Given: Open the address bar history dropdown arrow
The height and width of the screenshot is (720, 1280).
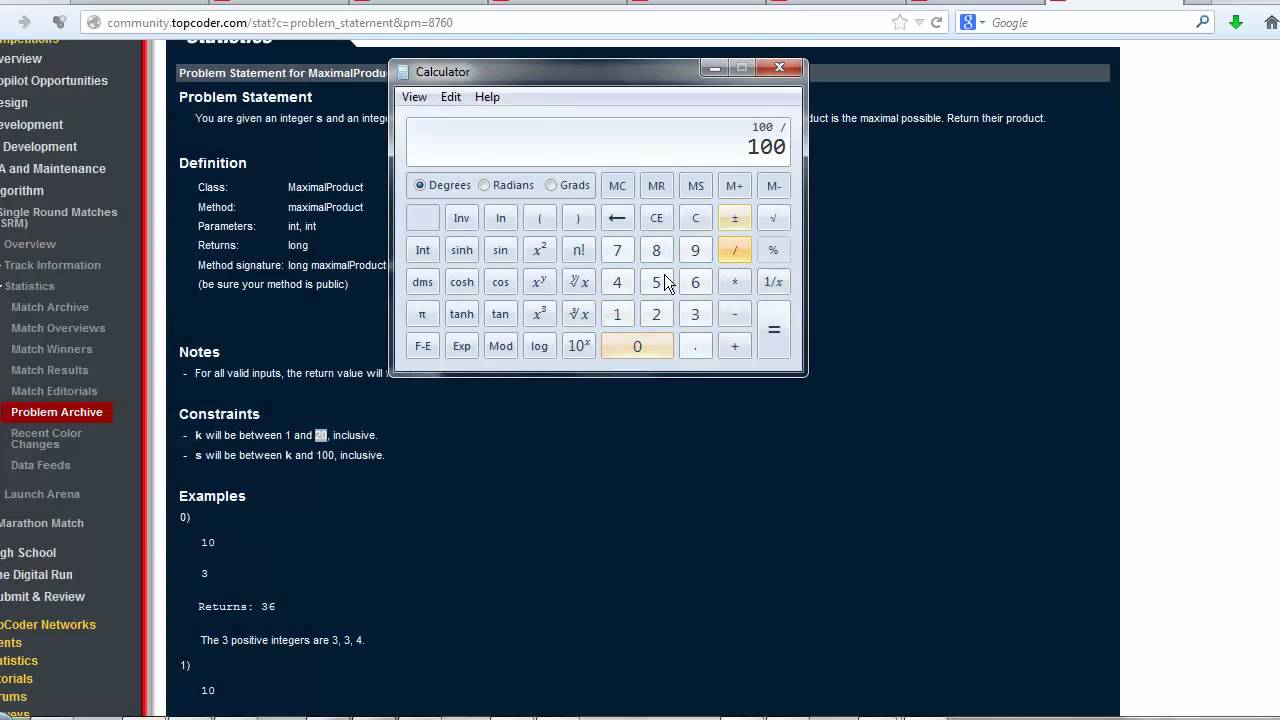Looking at the screenshot, I should click(919, 22).
